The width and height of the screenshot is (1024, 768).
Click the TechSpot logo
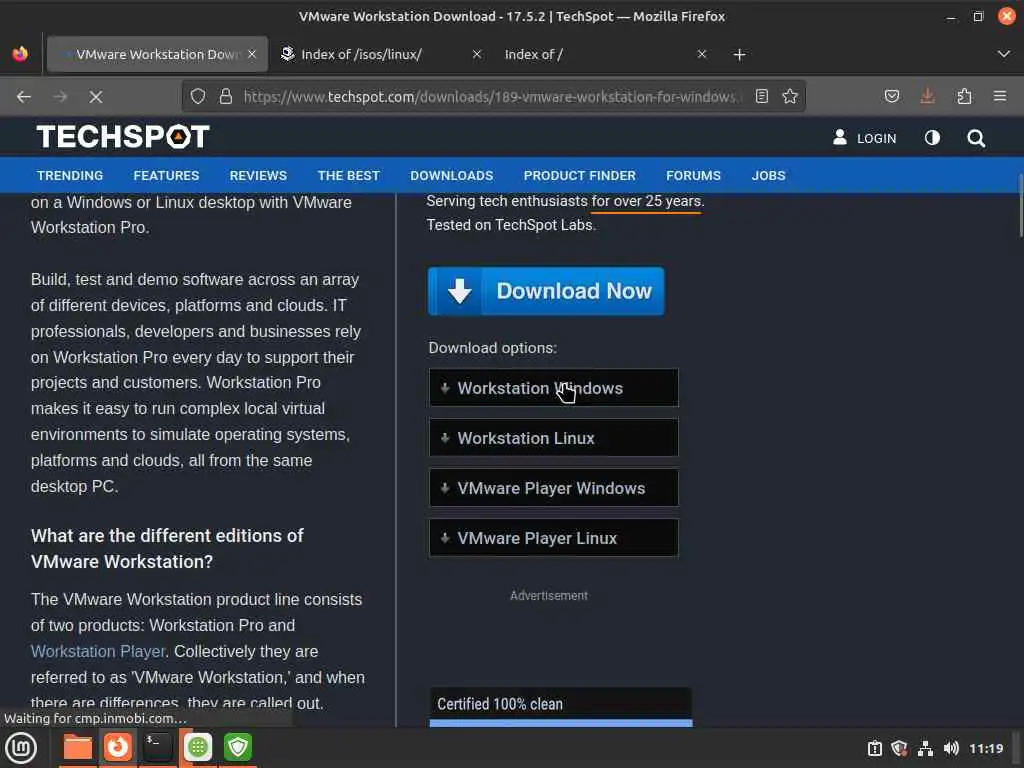123,137
